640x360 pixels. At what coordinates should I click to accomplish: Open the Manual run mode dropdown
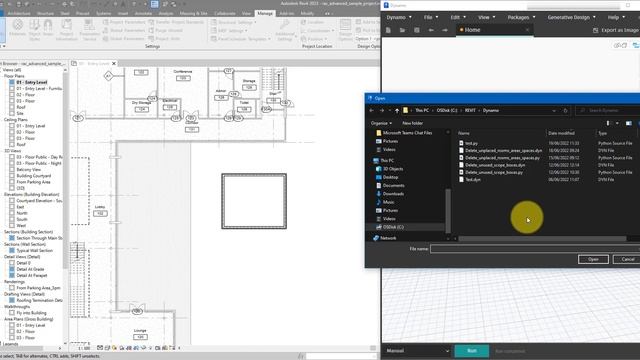tap(417, 351)
